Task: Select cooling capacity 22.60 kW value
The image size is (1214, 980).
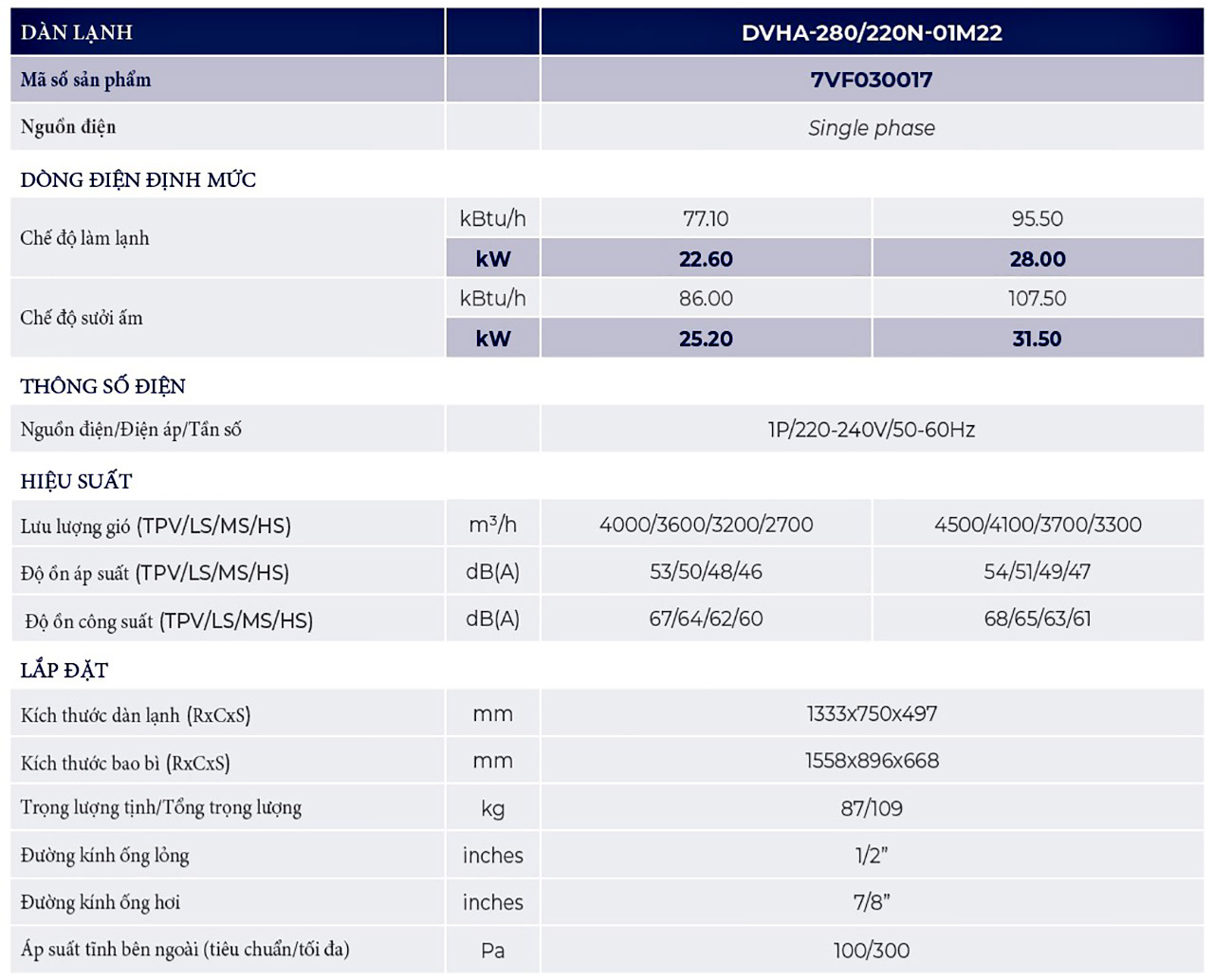Action: click(706, 259)
